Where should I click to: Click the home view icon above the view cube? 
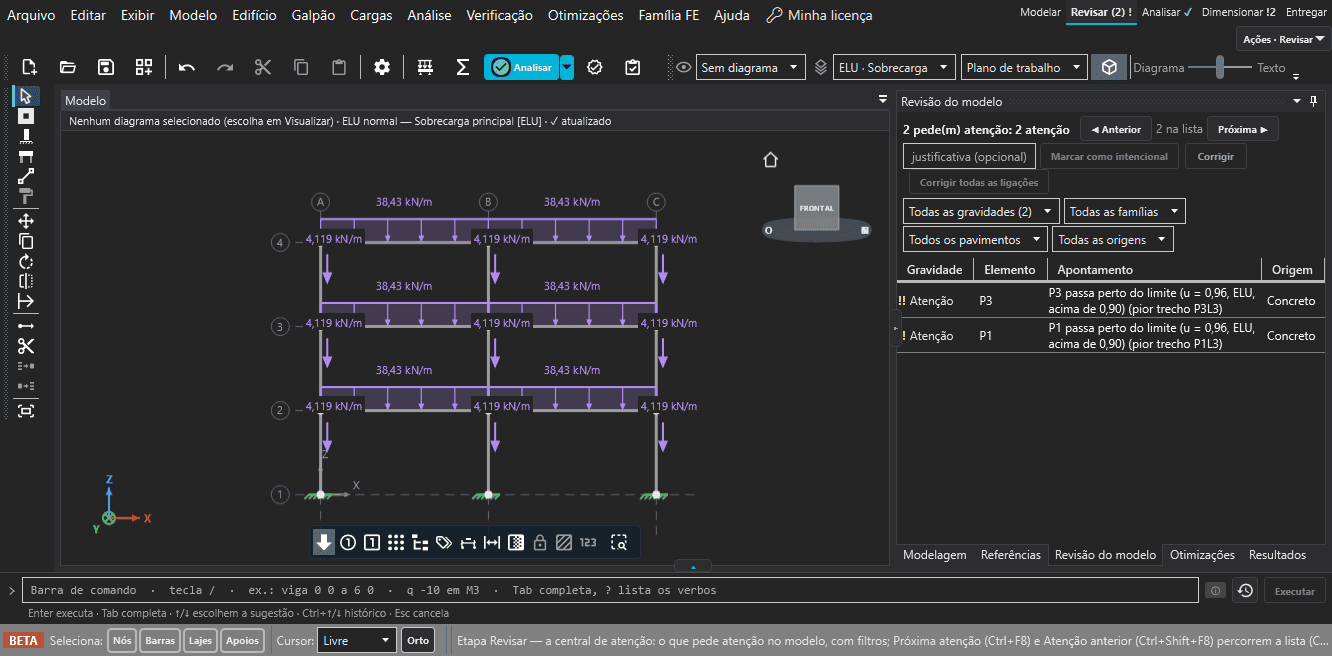(x=770, y=160)
